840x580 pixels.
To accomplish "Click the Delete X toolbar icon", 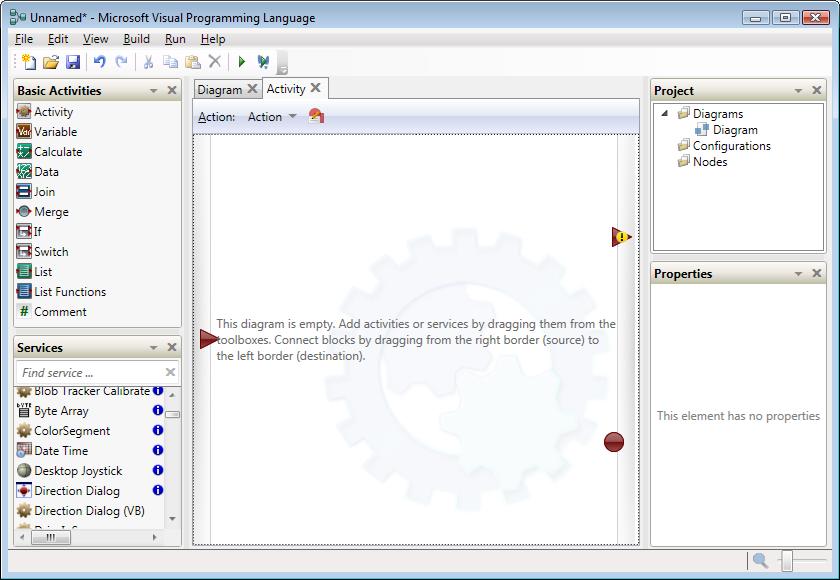I will (214, 62).
